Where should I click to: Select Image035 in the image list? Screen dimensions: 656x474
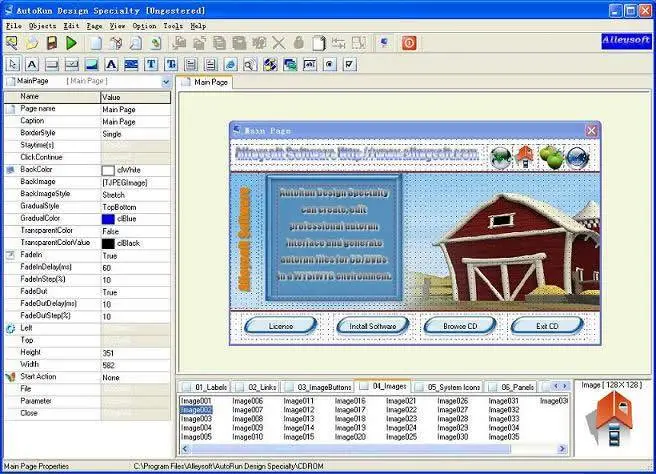pyautogui.click(x=504, y=437)
